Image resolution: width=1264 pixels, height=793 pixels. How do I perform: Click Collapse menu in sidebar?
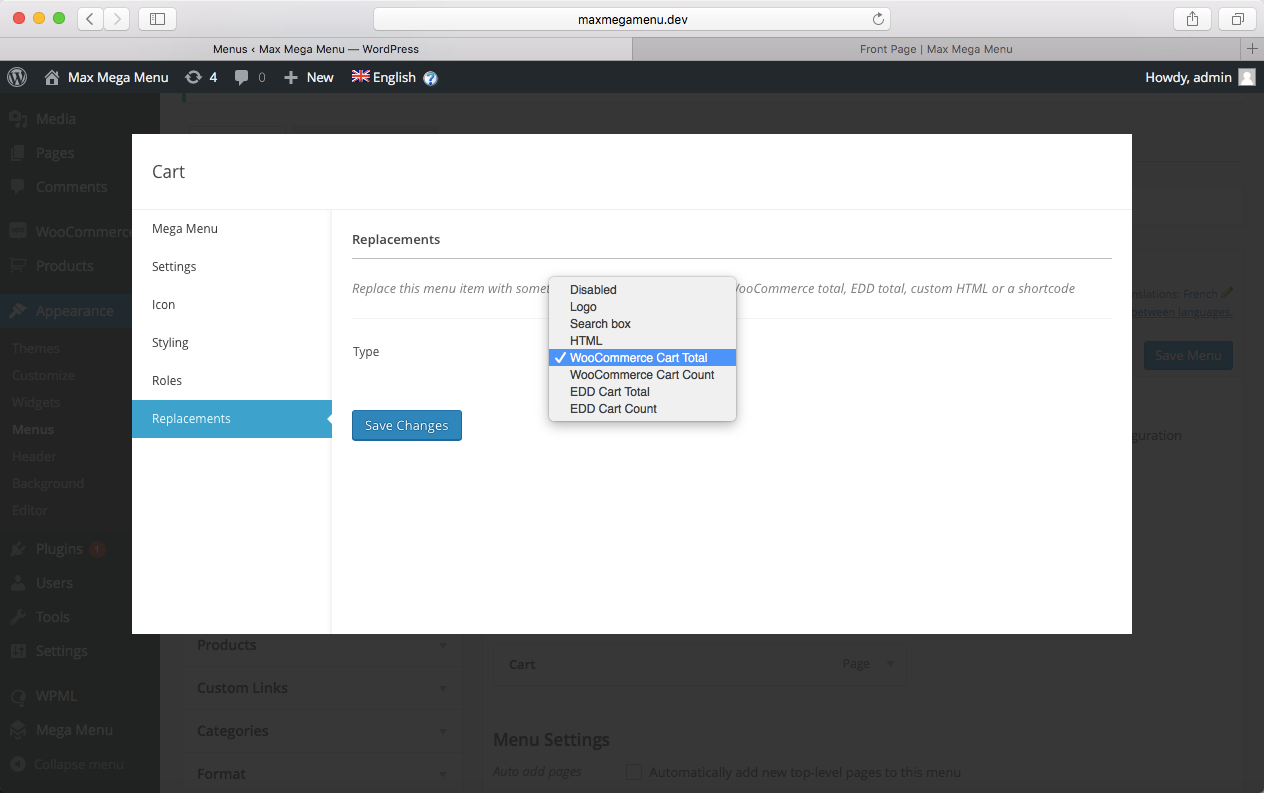[x=68, y=764]
